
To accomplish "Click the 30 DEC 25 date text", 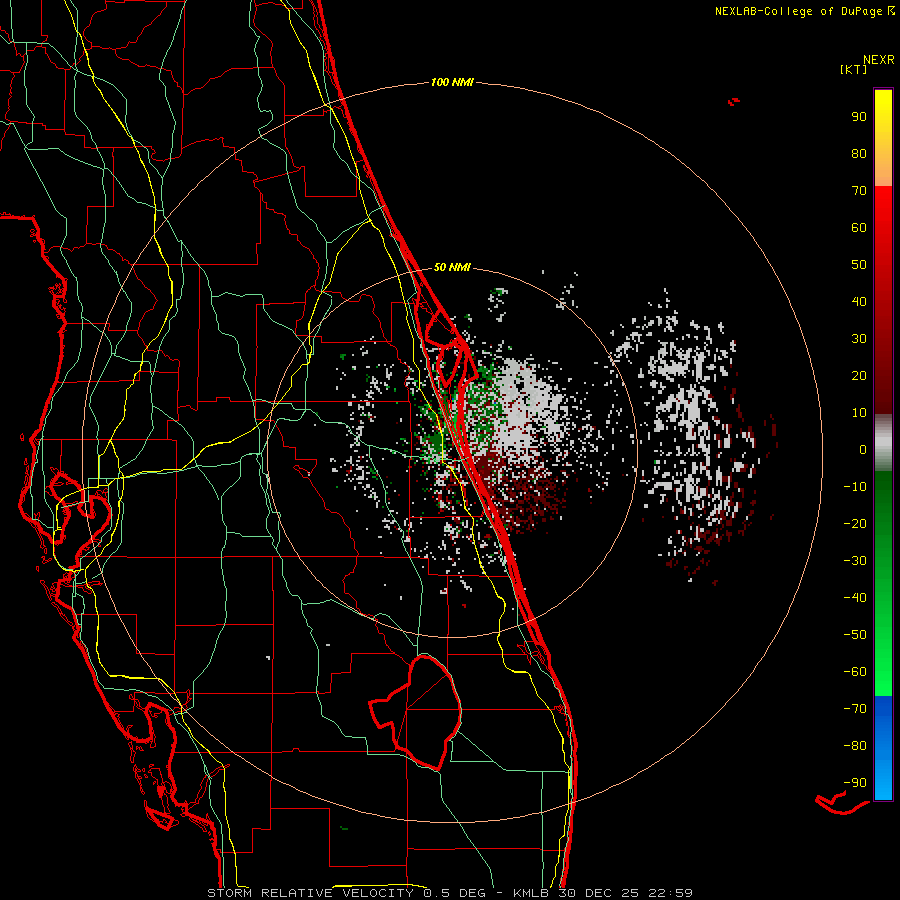I will 598,893.
